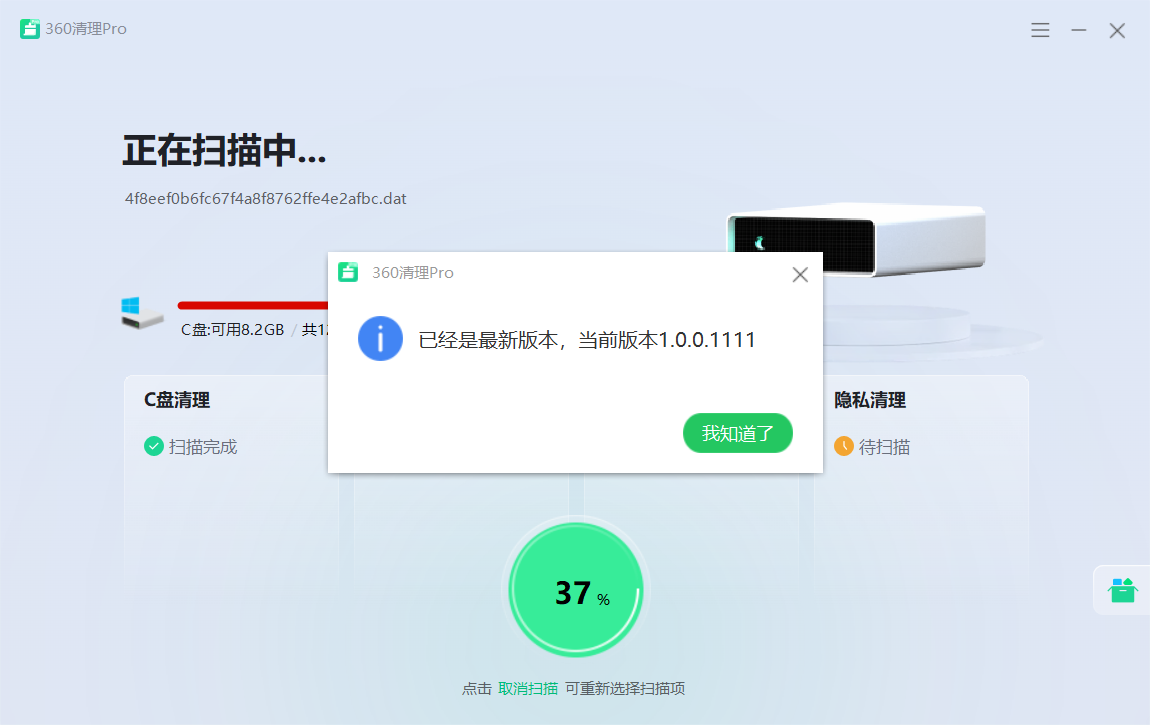Viewport: 1150px width, 725px height.
Task: Click the blue info icon in dialog
Action: [380, 339]
